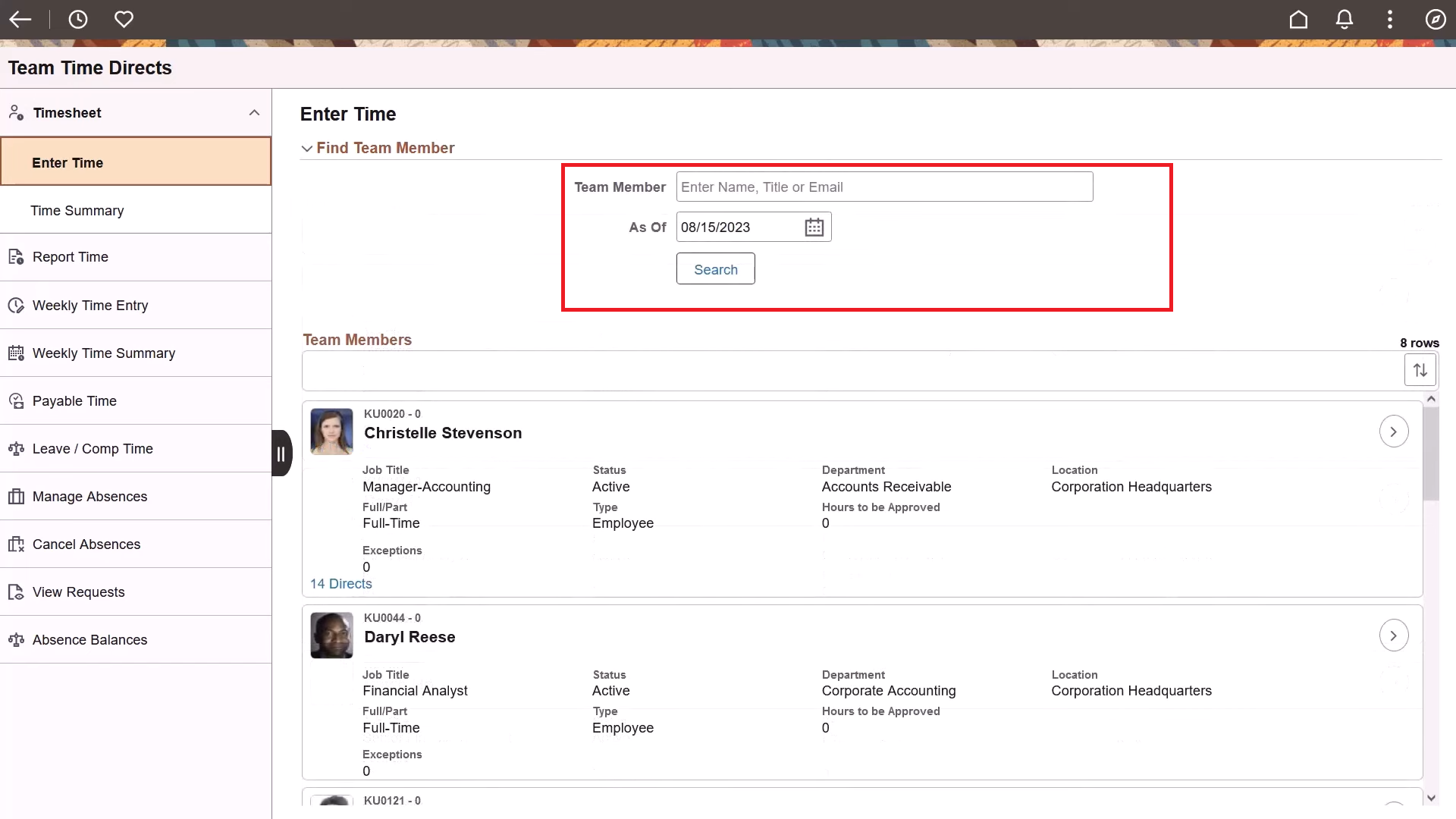Open the notifications bell icon
The image size is (1456, 819).
click(1344, 20)
